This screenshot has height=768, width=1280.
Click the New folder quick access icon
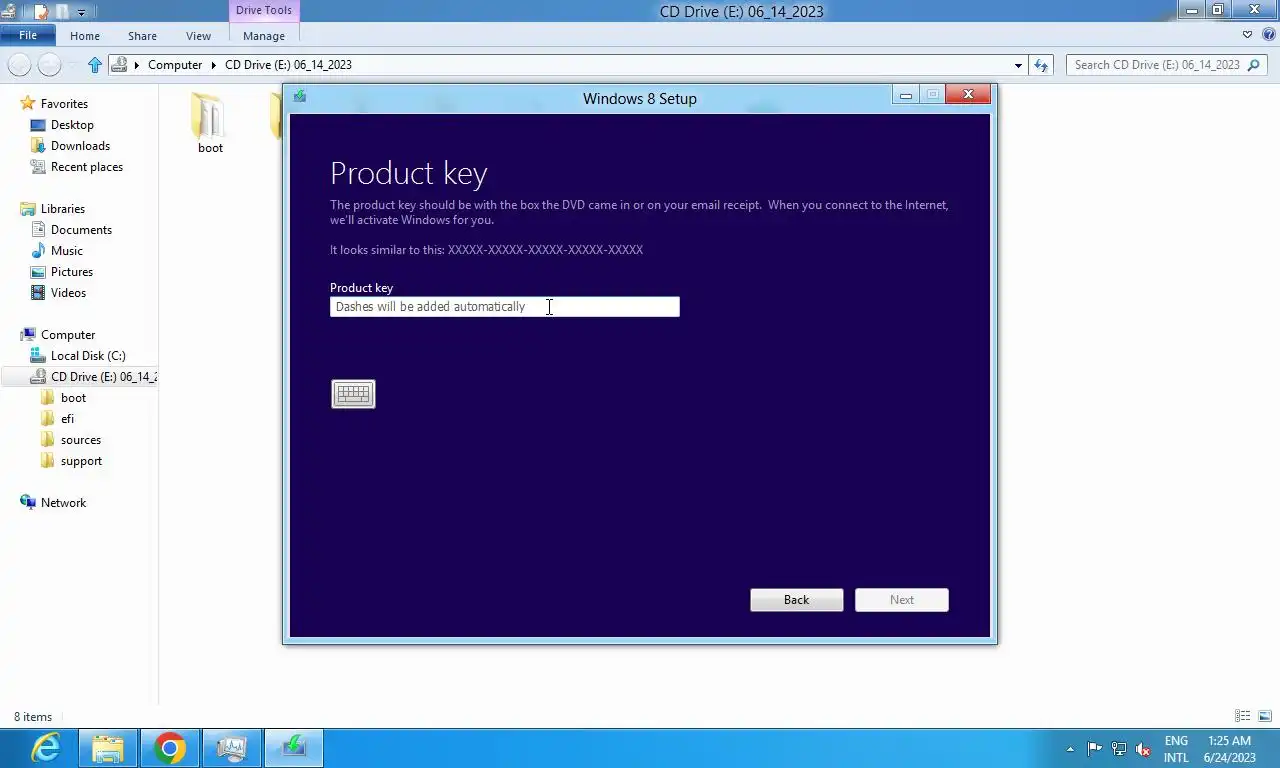pos(61,12)
